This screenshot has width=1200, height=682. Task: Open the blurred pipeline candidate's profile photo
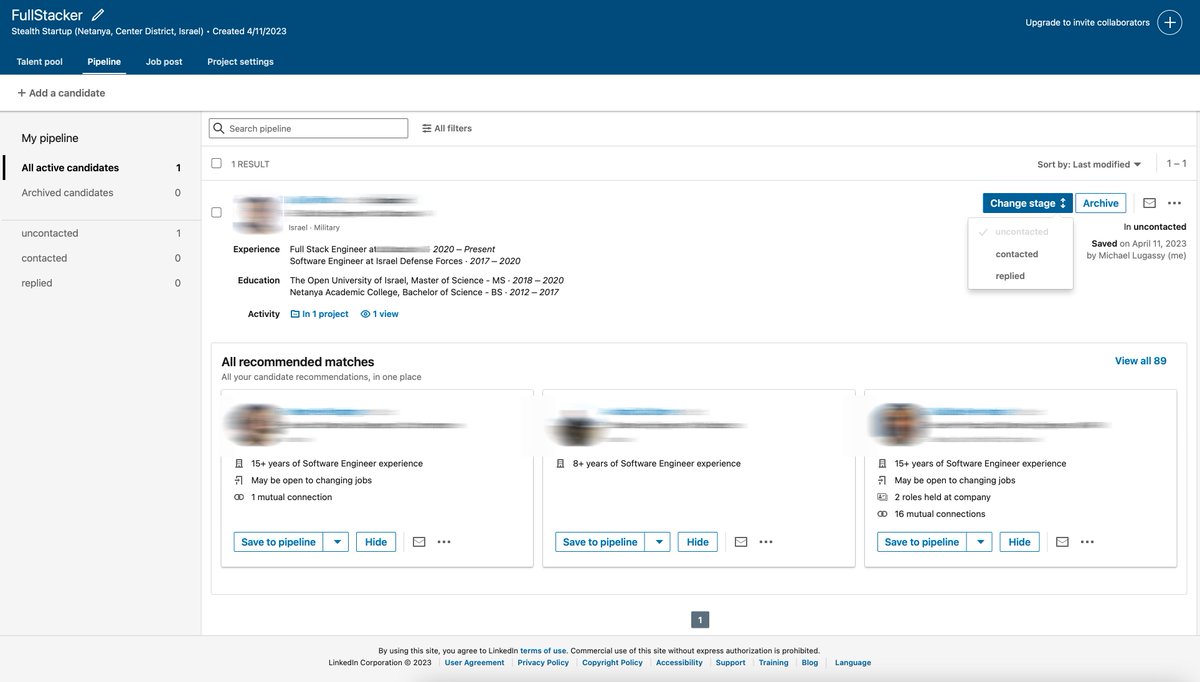click(258, 213)
